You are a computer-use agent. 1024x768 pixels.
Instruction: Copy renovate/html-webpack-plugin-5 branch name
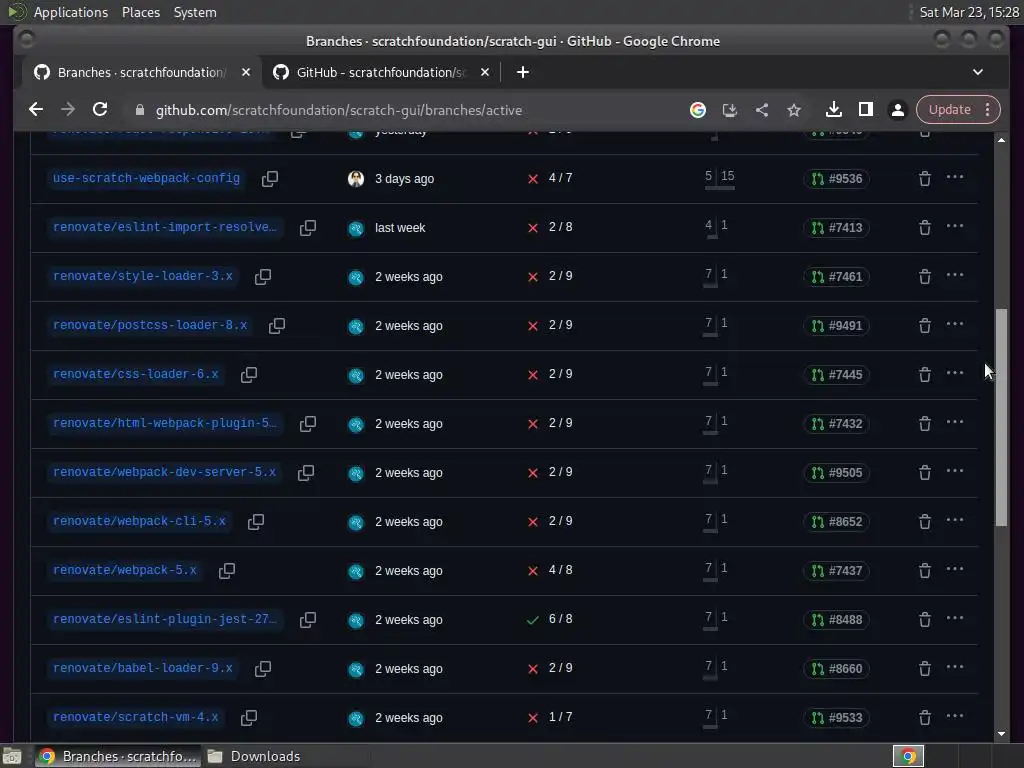point(308,423)
